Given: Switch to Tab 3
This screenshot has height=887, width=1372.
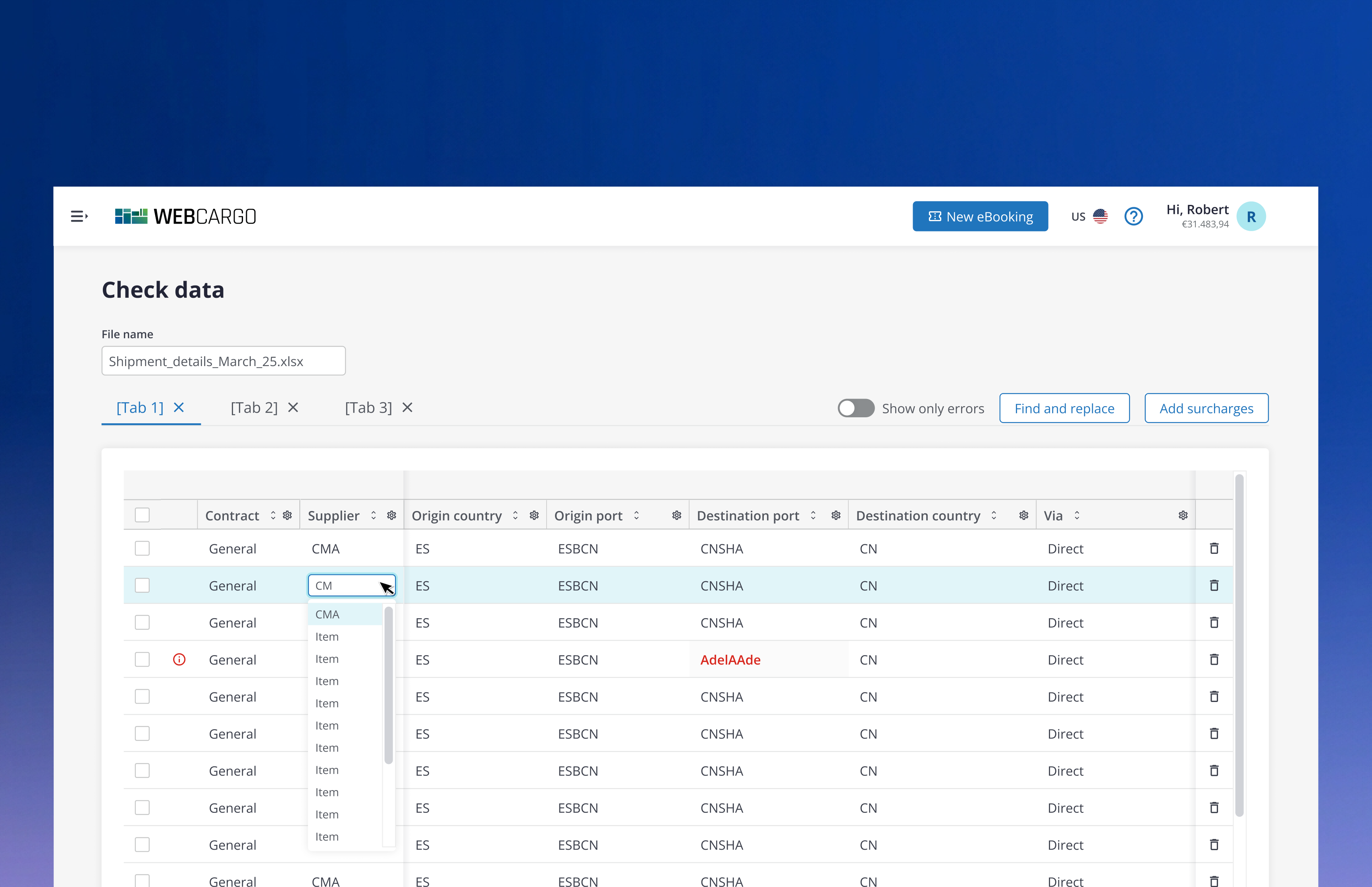Looking at the screenshot, I should tap(368, 408).
